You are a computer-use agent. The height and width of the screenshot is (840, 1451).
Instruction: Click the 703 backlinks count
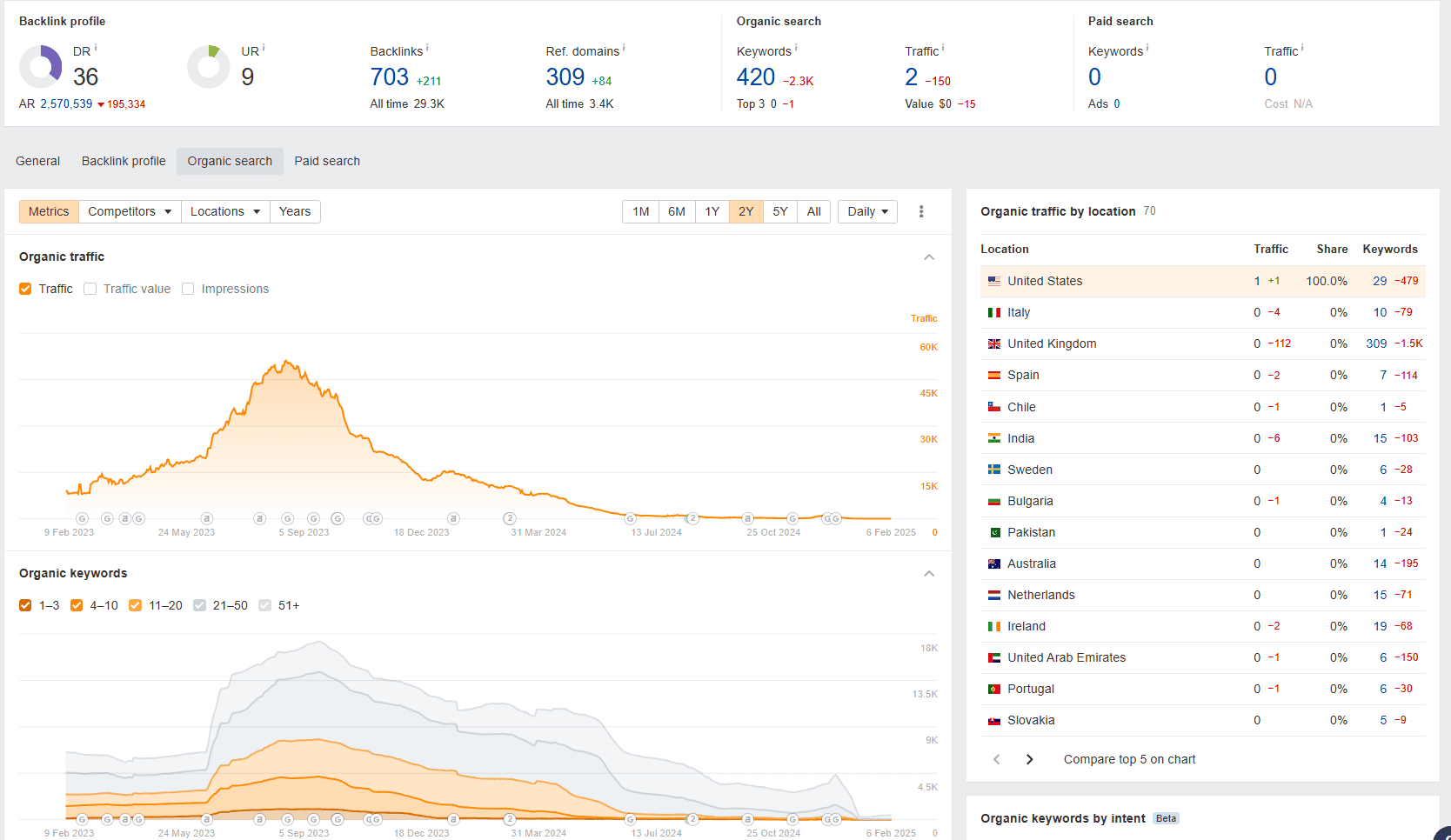click(389, 77)
